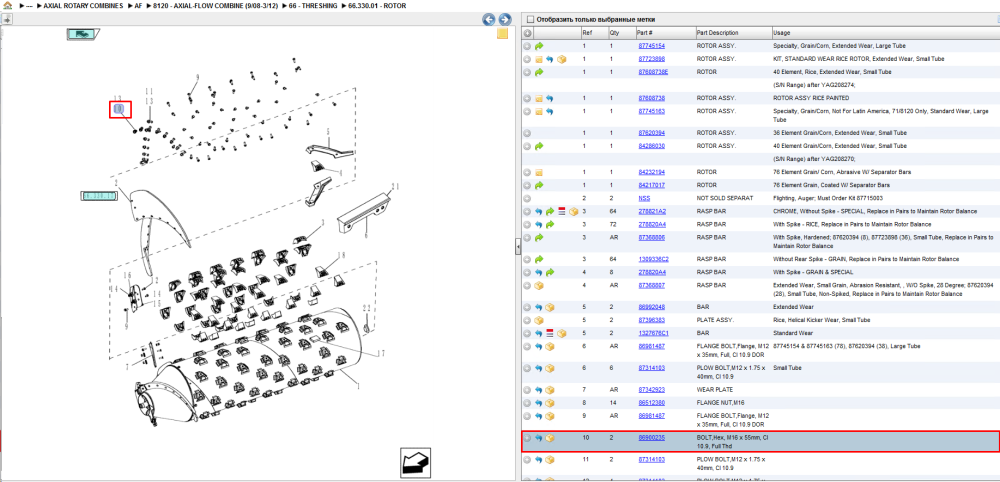Screen dimensions: 1000x482
Task: Click blue arrow icon for part 86512380
Action: coord(539,403)
